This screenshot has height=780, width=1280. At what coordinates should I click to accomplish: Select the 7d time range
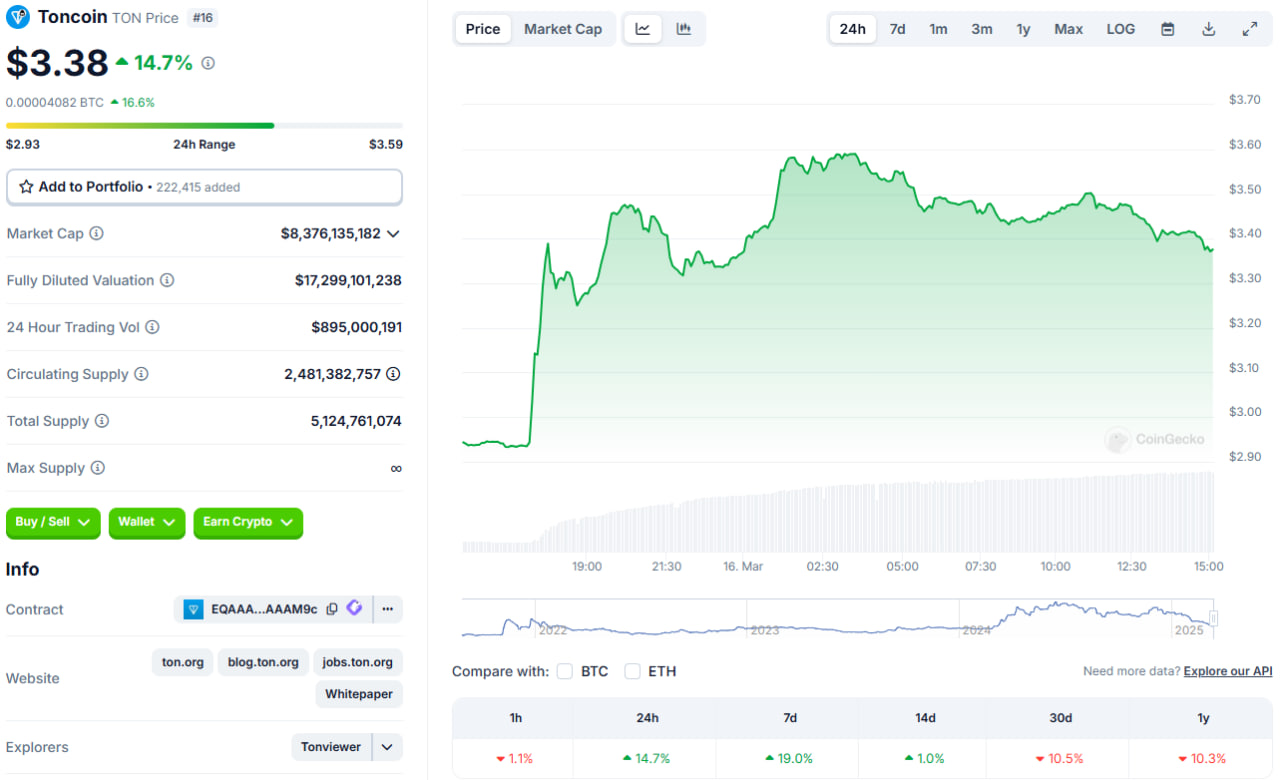click(x=898, y=29)
